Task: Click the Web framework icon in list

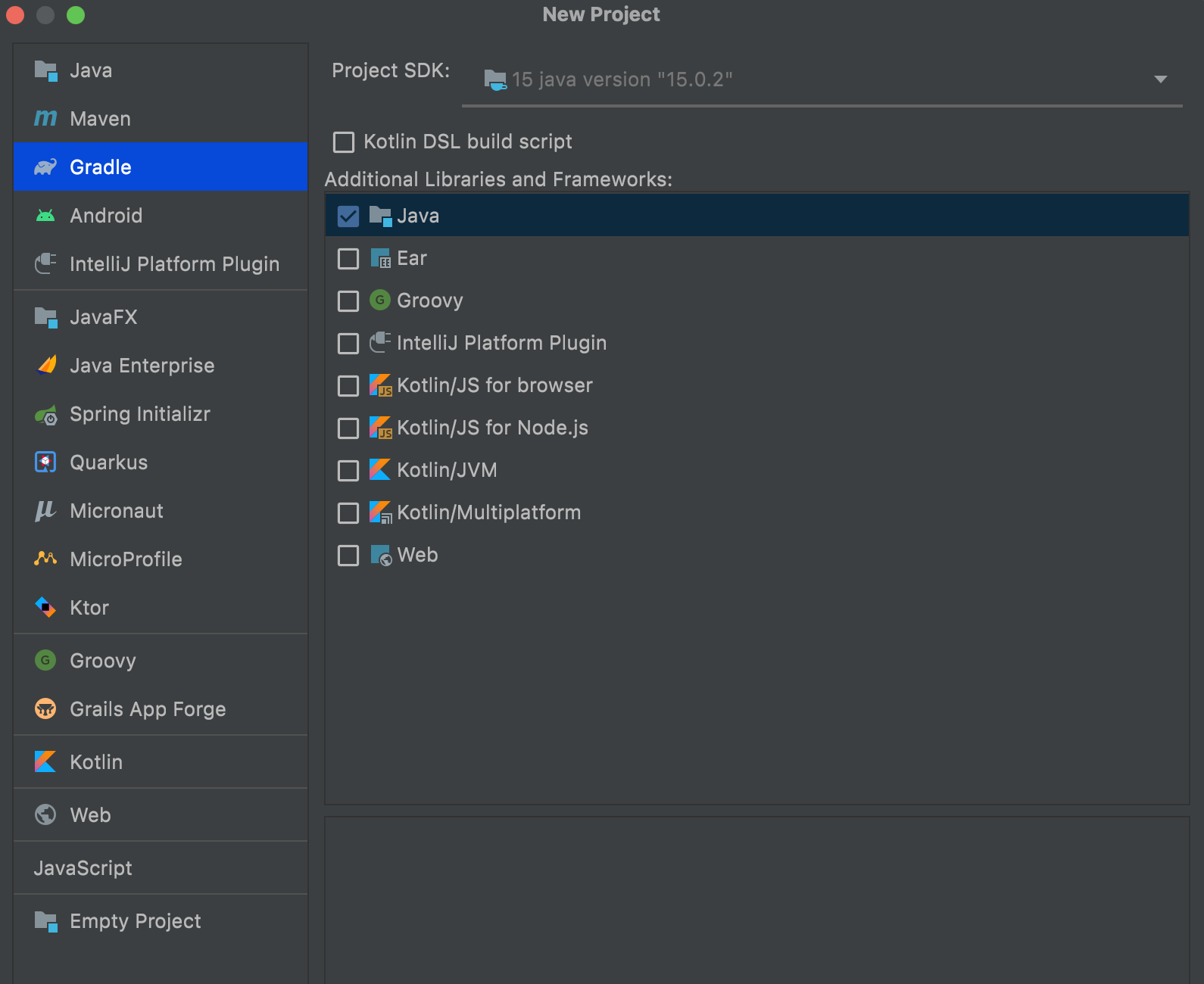Action: (381, 556)
